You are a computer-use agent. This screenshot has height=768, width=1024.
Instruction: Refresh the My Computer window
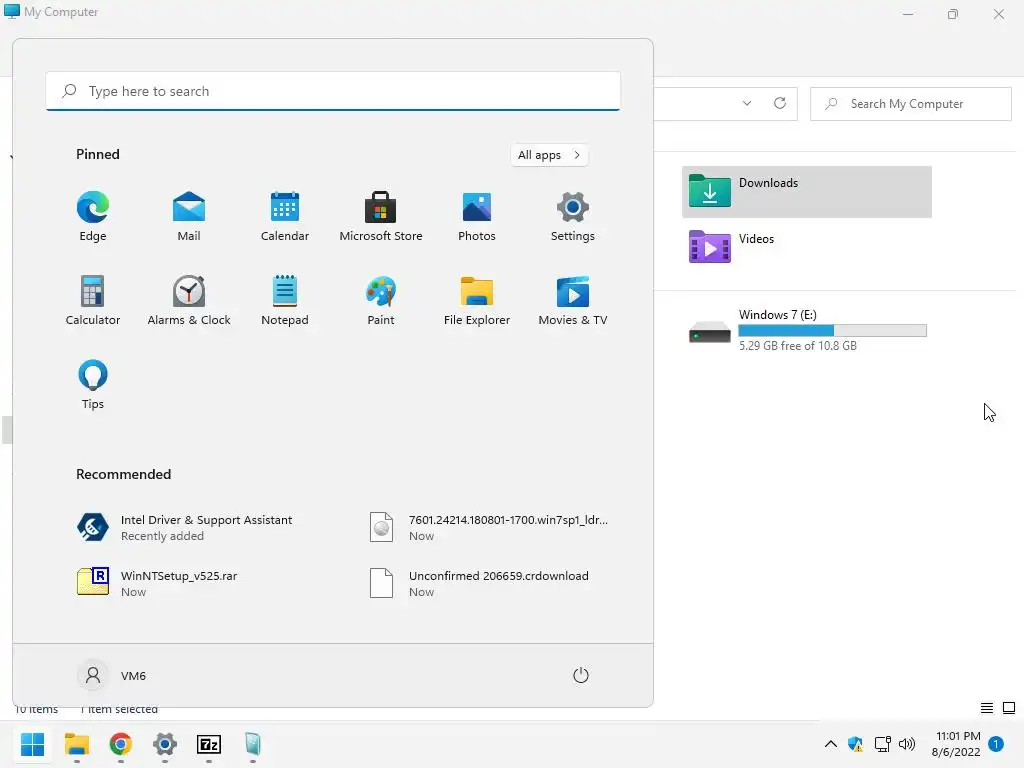pyautogui.click(x=780, y=103)
